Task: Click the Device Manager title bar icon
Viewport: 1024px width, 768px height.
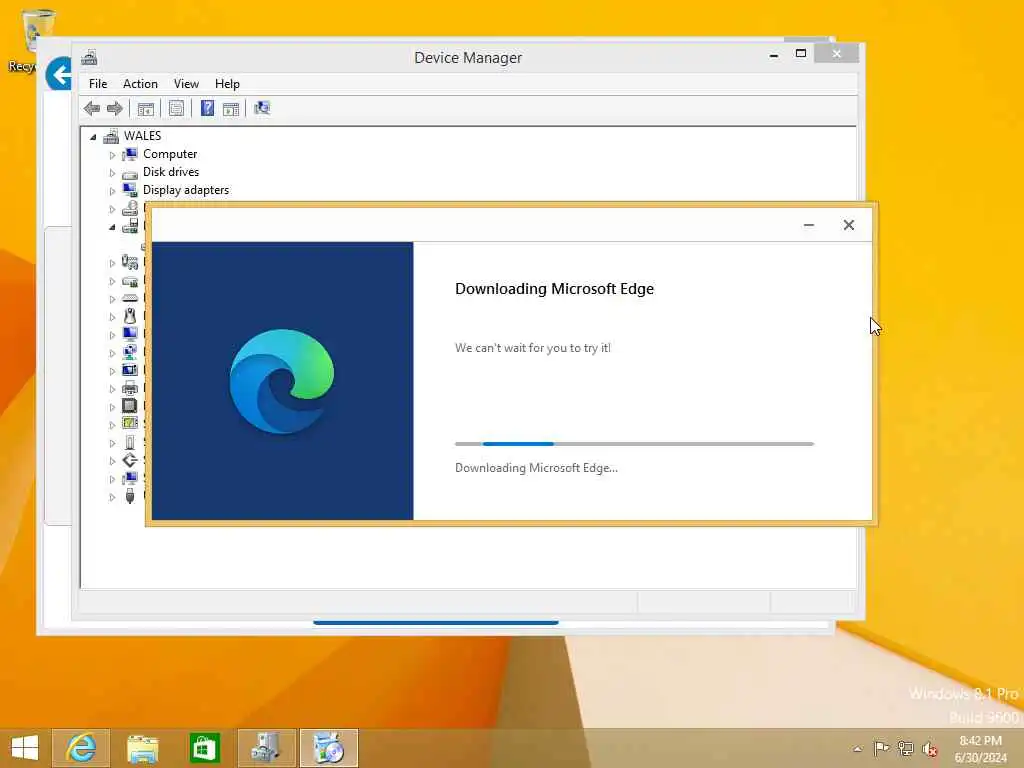Action: [89, 57]
